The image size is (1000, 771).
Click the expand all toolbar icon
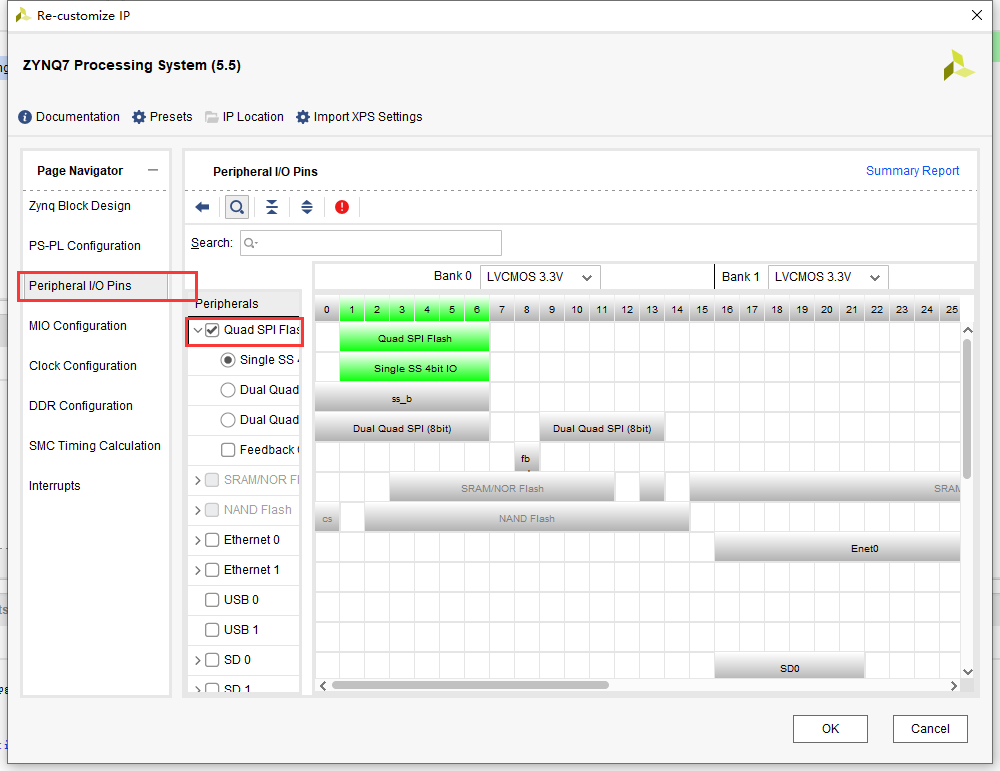(307, 207)
